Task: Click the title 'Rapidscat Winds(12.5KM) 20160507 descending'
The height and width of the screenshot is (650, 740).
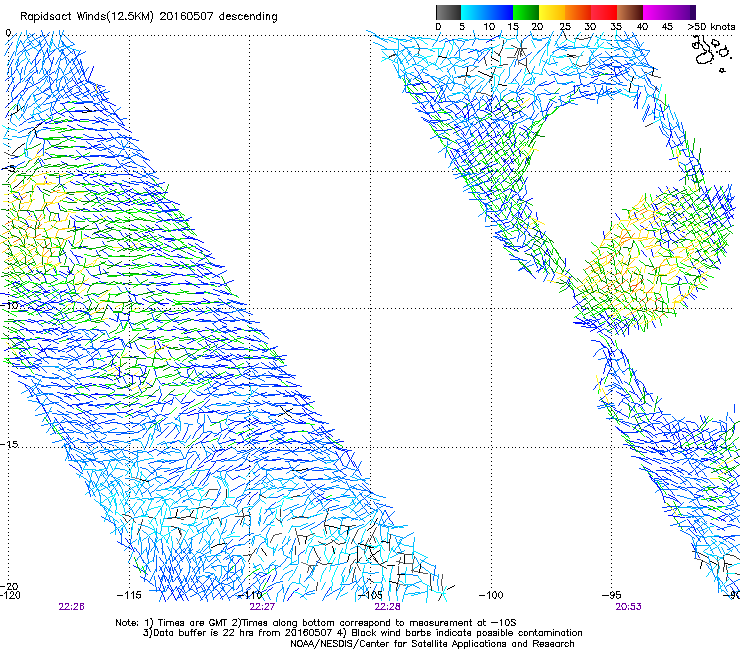Action: [149, 16]
